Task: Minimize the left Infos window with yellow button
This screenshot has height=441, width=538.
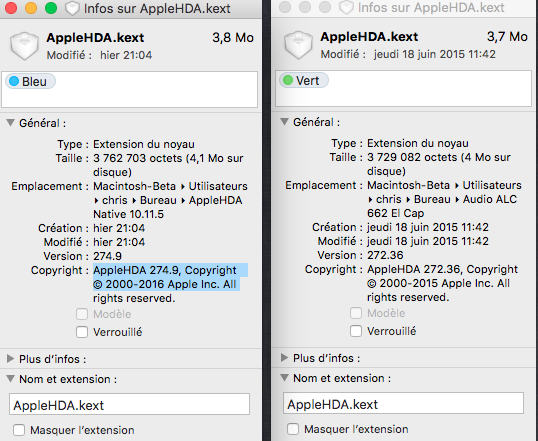Action: pyautogui.click(x=31, y=8)
